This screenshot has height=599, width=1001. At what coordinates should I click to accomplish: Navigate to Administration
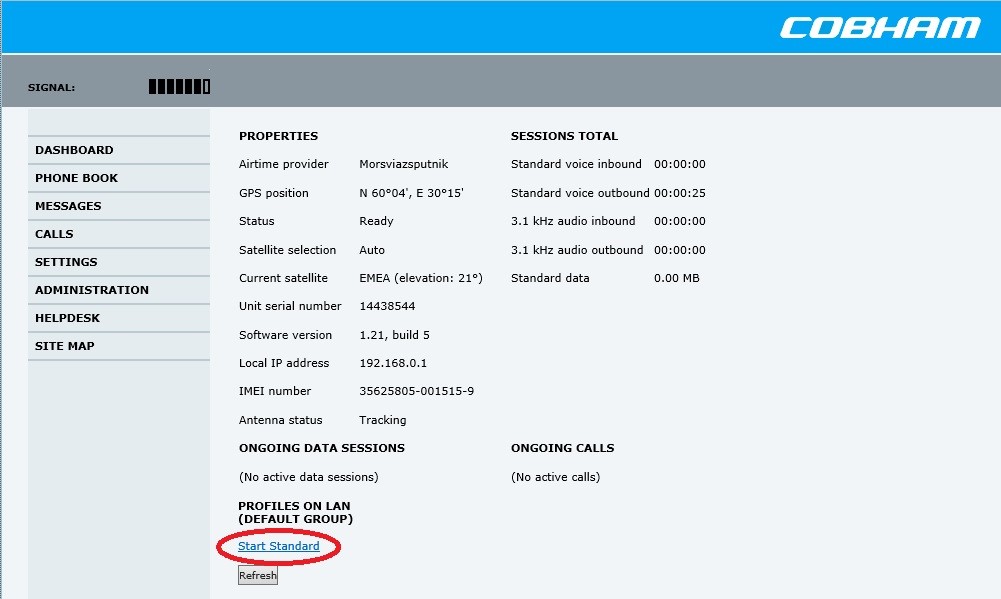[x=92, y=290]
